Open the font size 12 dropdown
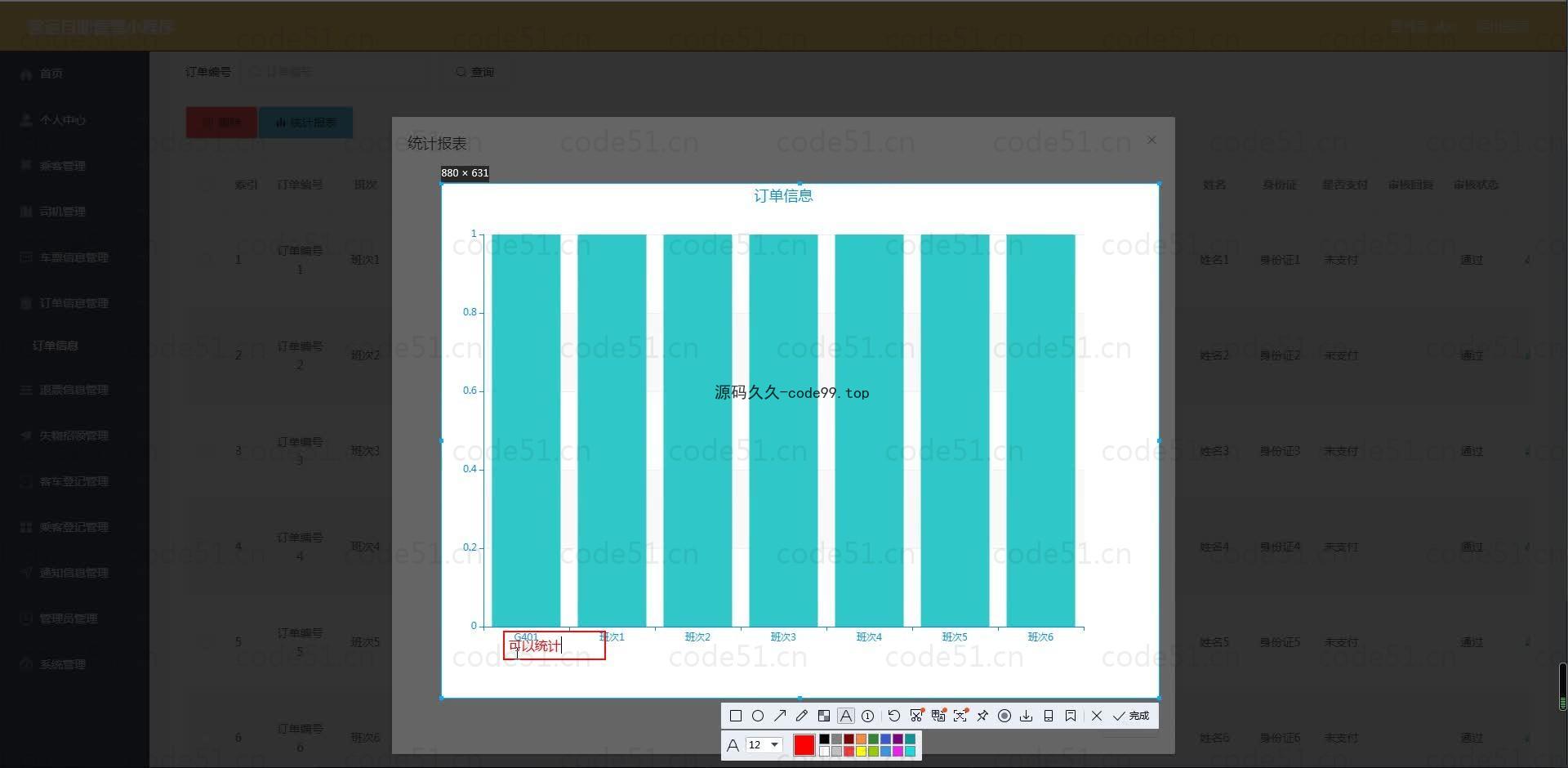1568x768 pixels. coord(764,745)
